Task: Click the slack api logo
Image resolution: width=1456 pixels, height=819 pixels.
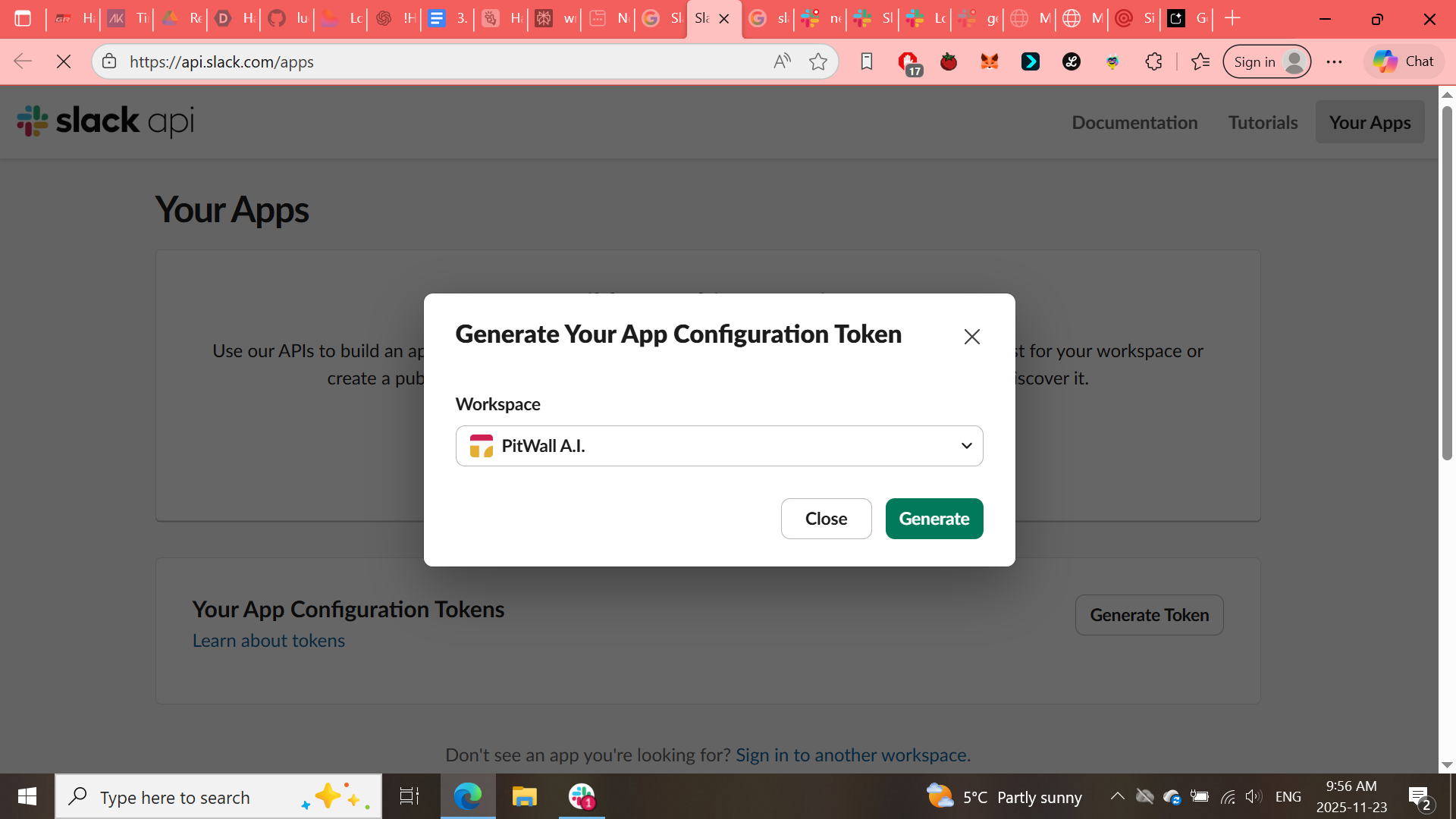Action: click(x=105, y=121)
